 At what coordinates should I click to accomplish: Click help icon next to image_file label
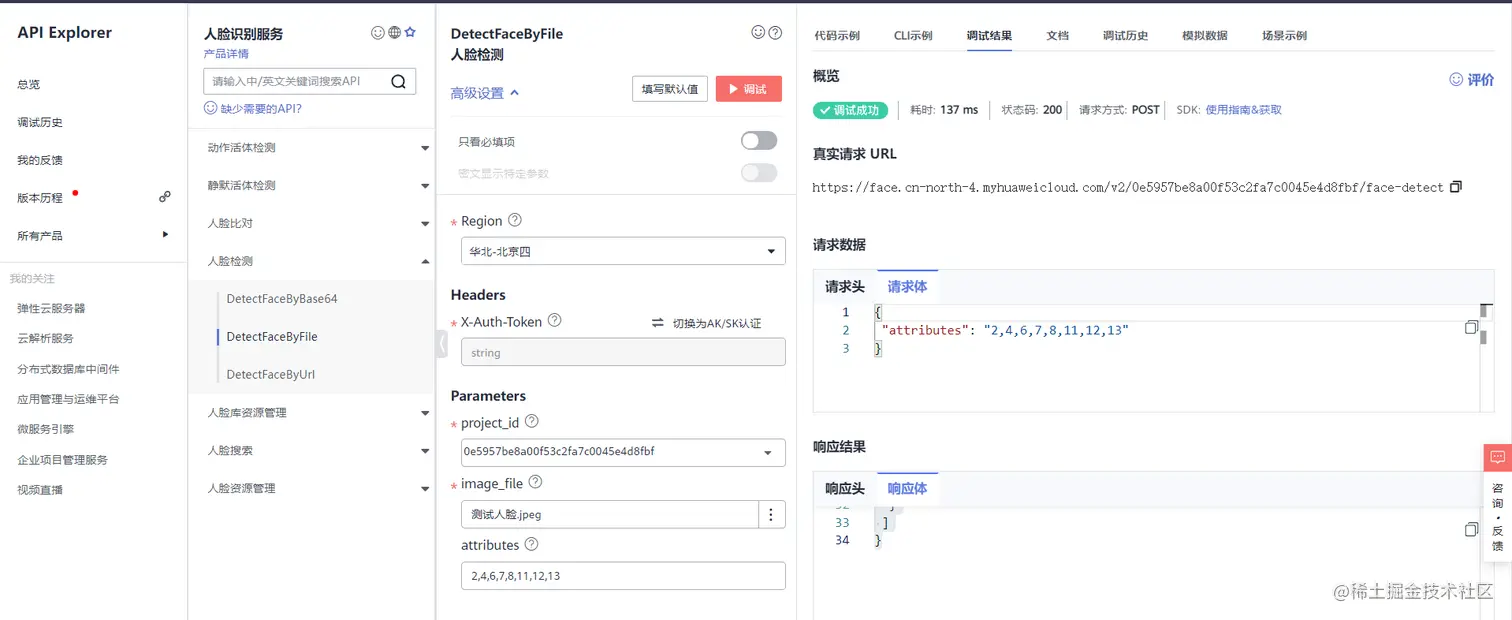click(535, 482)
